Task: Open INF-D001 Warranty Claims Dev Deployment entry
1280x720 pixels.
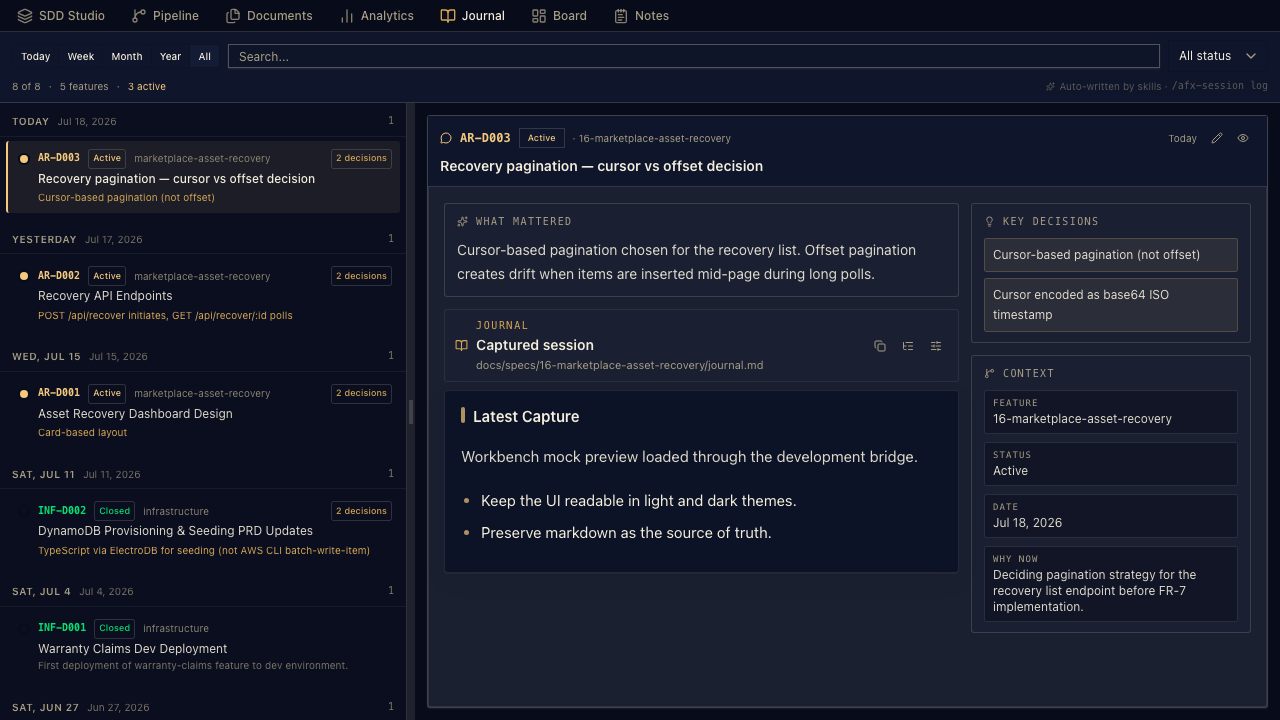Action: point(204,647)
